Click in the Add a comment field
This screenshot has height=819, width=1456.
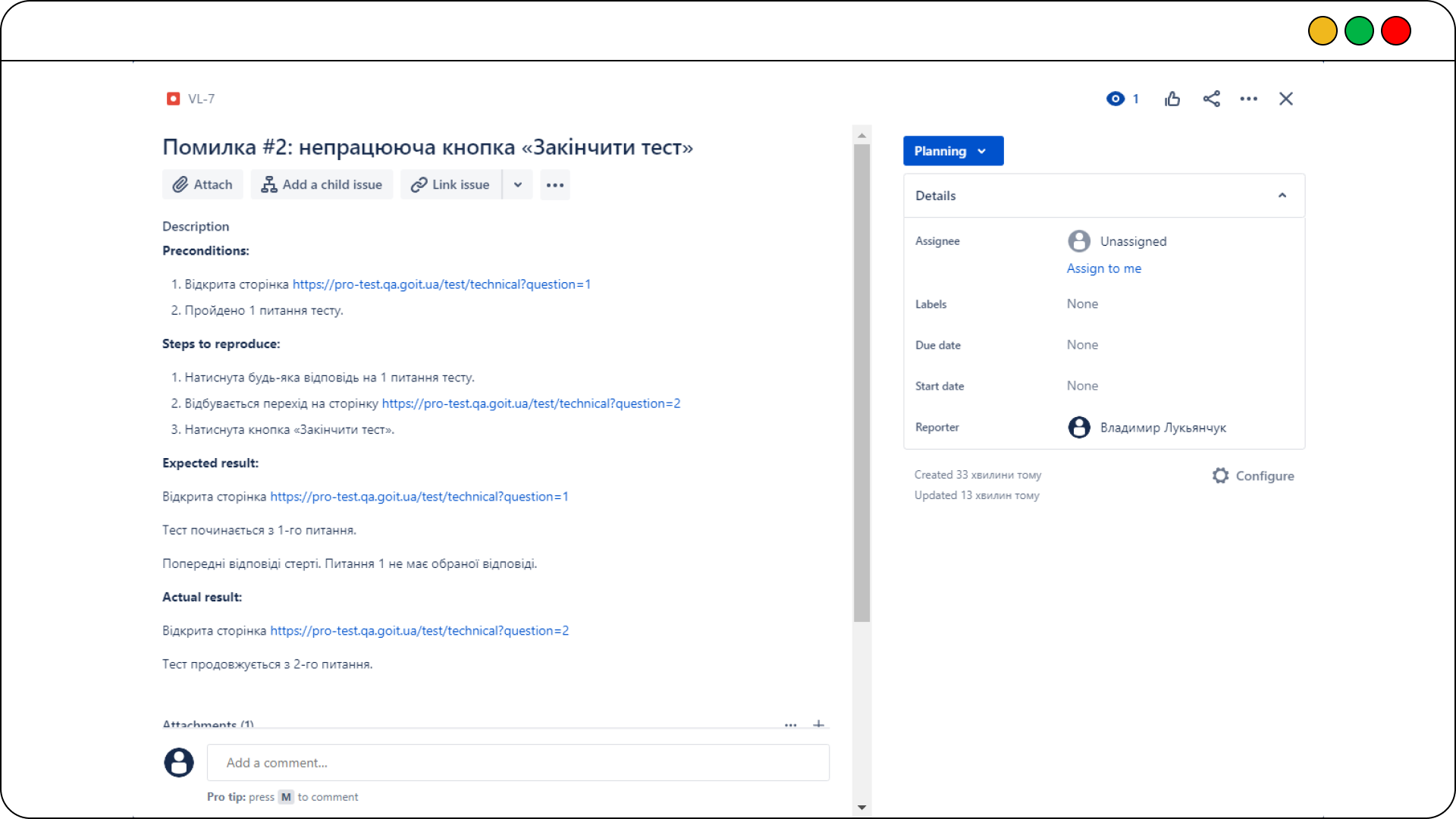518,763
